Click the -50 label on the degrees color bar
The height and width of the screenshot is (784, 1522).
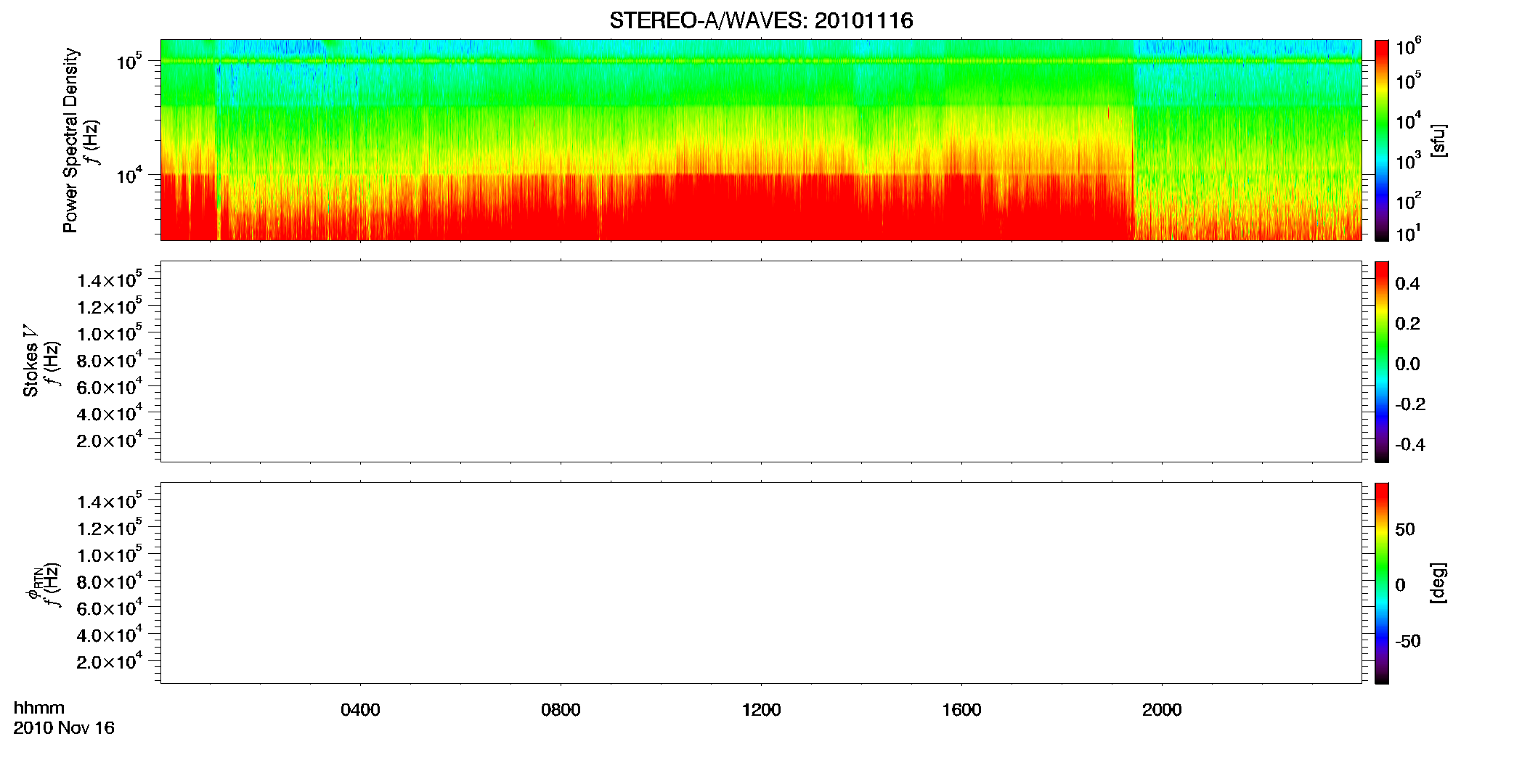click(x=1408, y=641)
